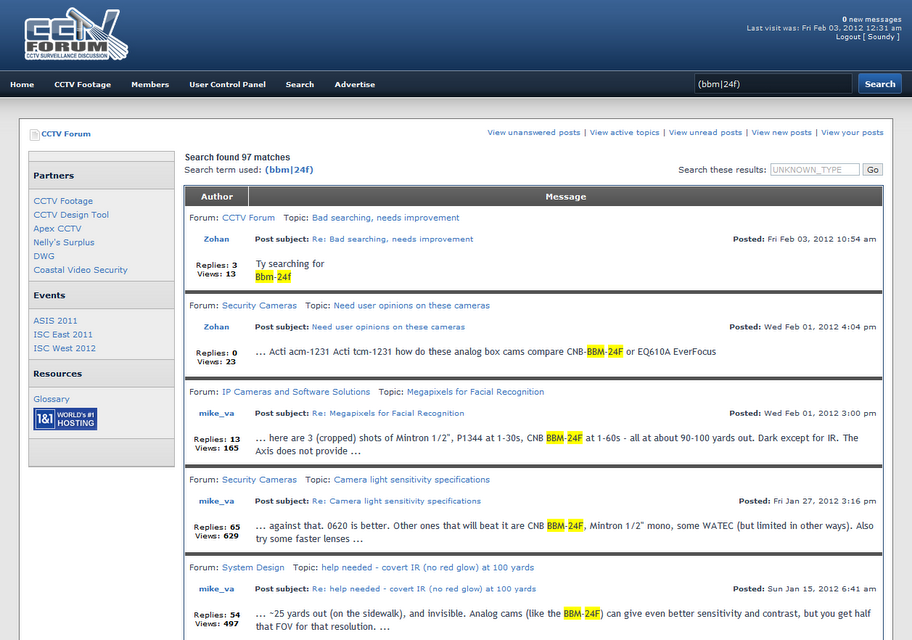912x640 pixels.
Task: Open the Advertise page
Action: click(355, 85)
